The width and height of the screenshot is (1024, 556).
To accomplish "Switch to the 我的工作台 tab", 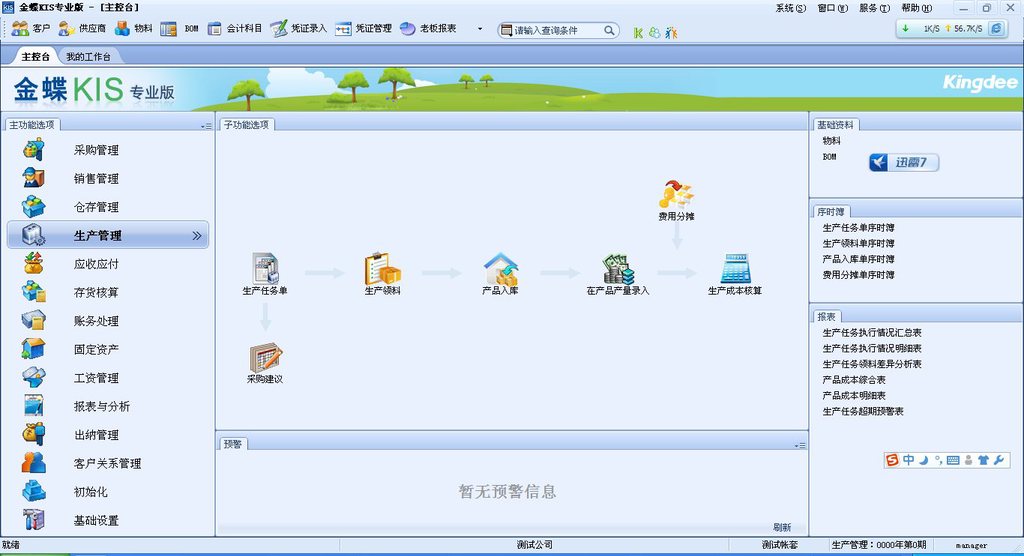I will tap(88, 57).
